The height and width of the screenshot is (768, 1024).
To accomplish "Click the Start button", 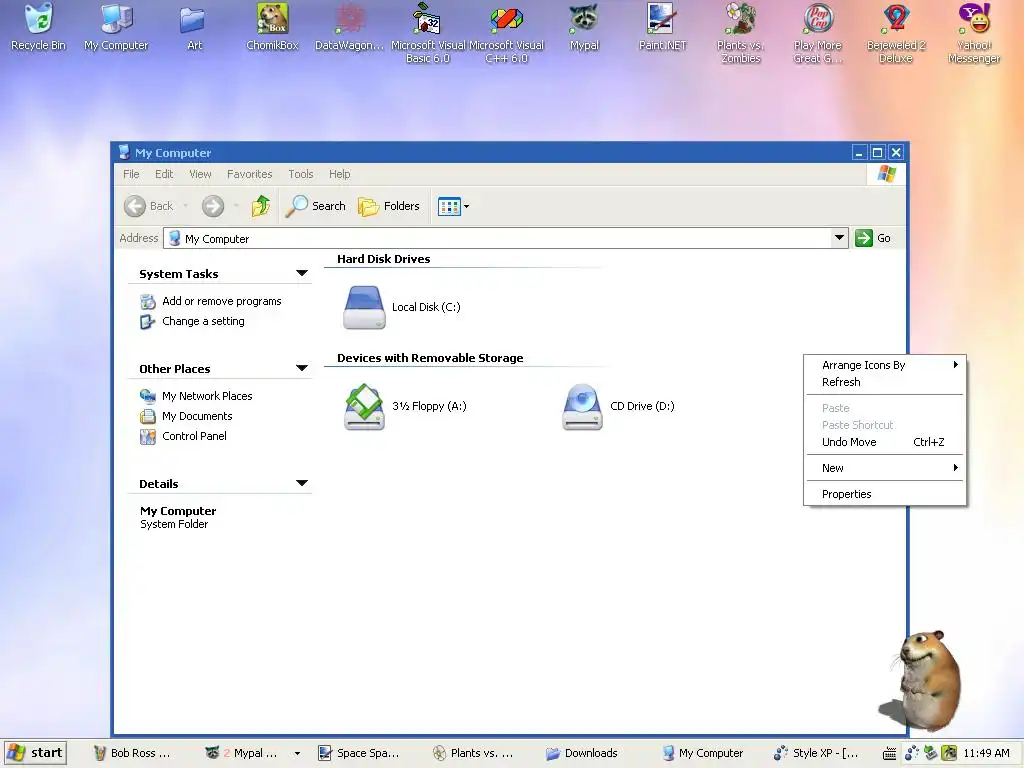I will pyautogui.click(x=35, y=753).
